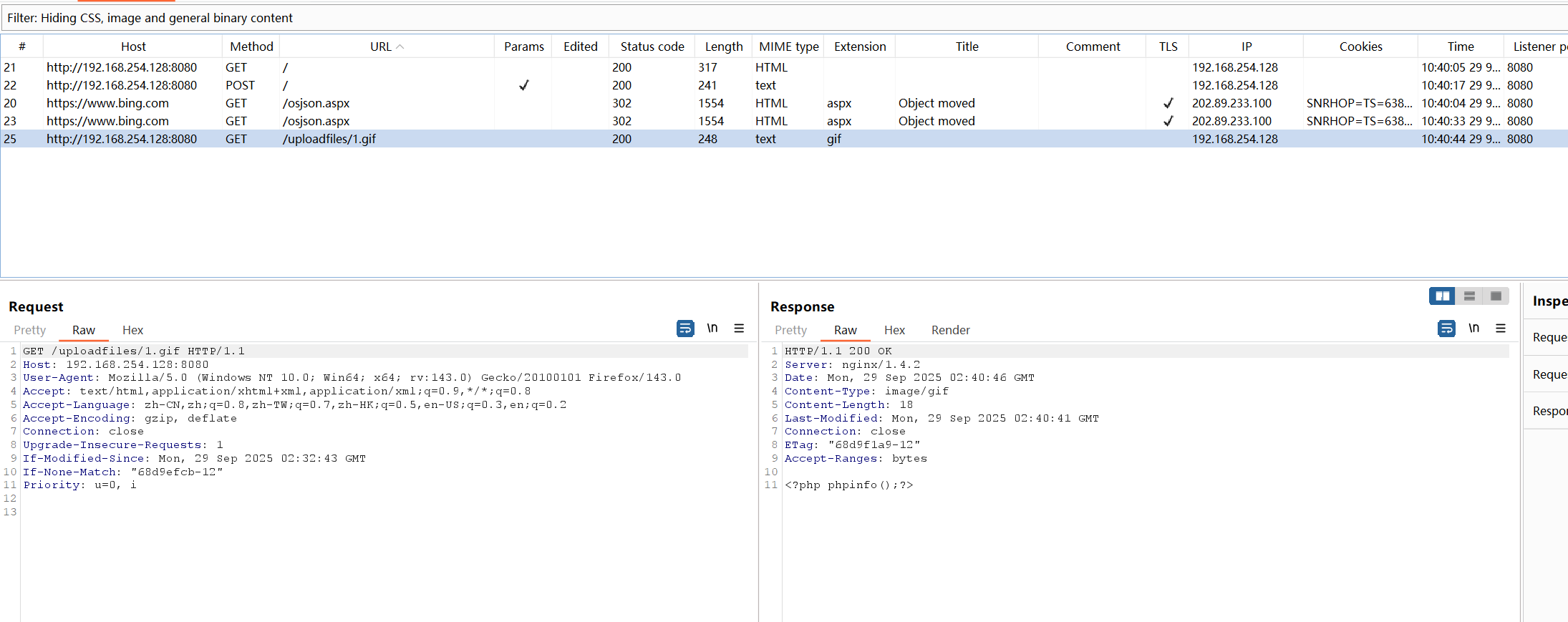This screenshot has height=622, width=1568.
Task: Switch to Hex tab in Response panel
Action: click(894, 330)
